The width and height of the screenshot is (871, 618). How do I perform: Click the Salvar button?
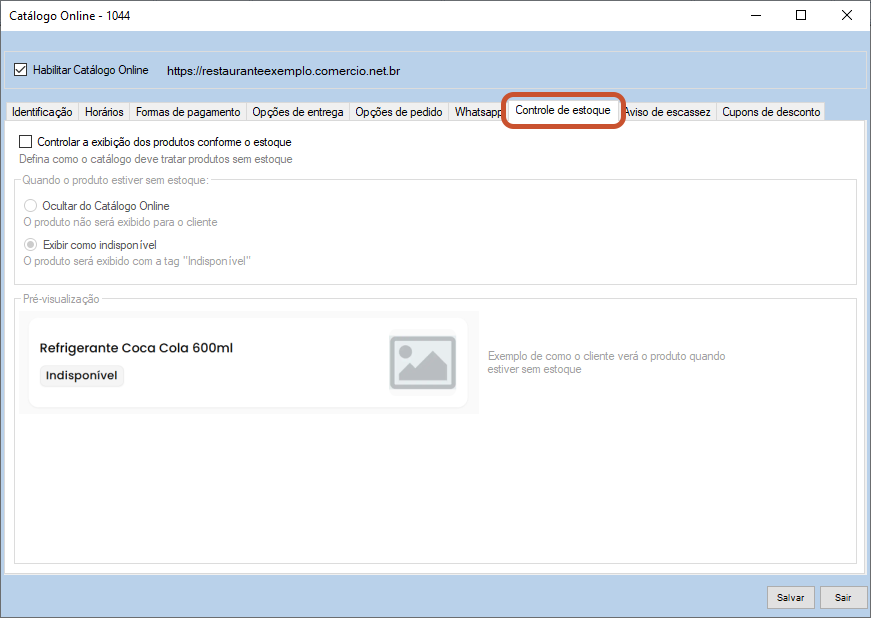pyautogui.click(x=790, y=597)
